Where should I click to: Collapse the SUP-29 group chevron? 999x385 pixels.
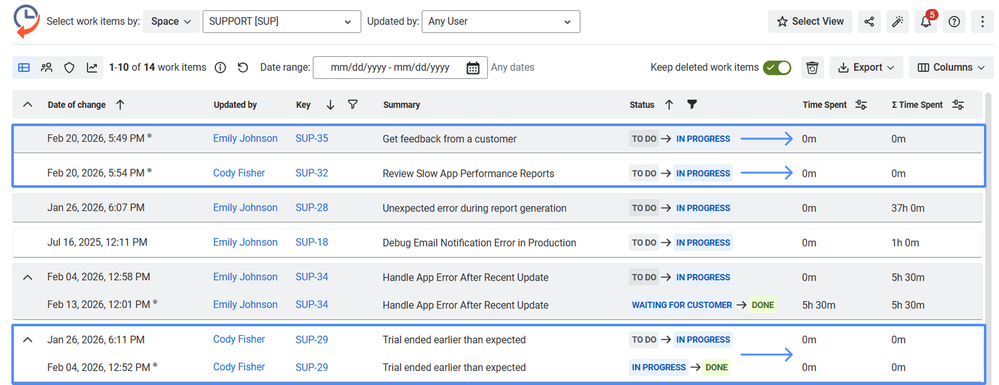point(27,340)
